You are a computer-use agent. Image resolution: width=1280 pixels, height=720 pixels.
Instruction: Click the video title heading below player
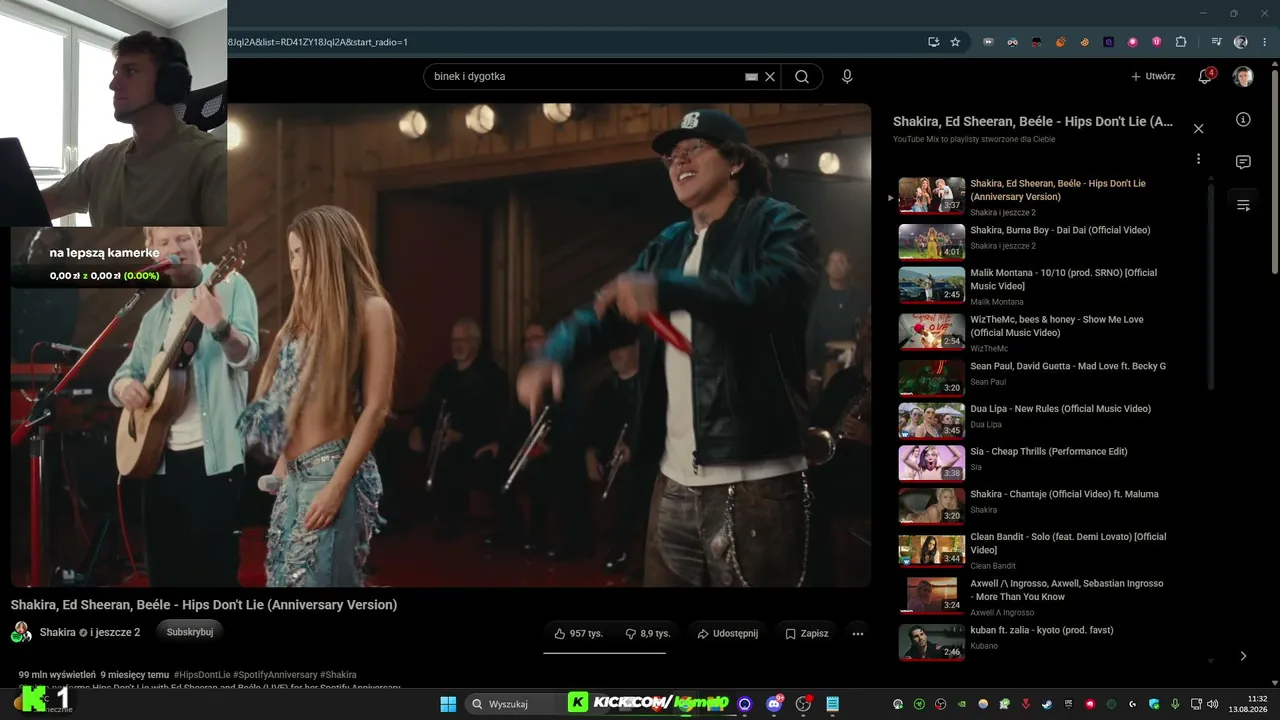pos(204,605)
